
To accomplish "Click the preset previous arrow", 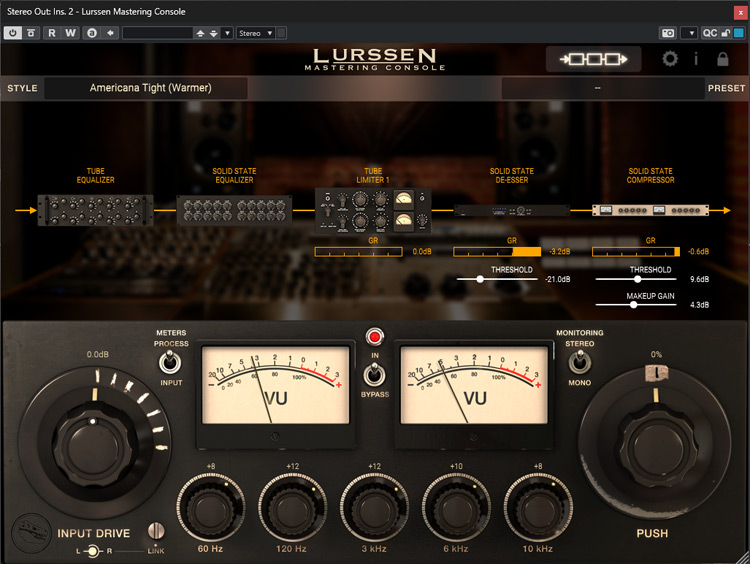I will point(200,33).
